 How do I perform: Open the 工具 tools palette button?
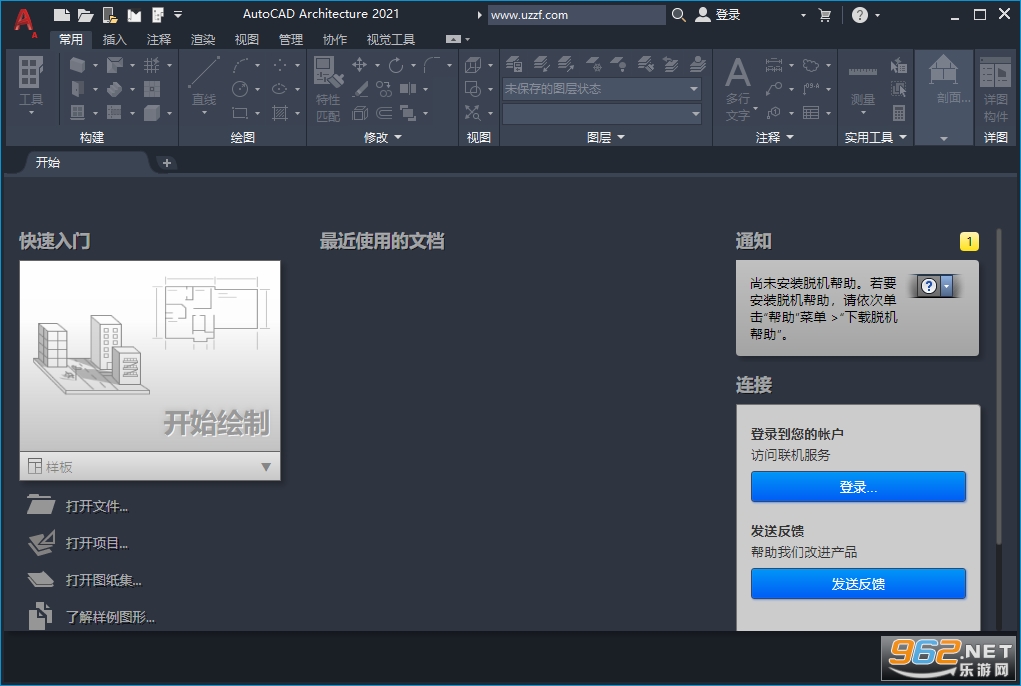click(x=31, y=86)
